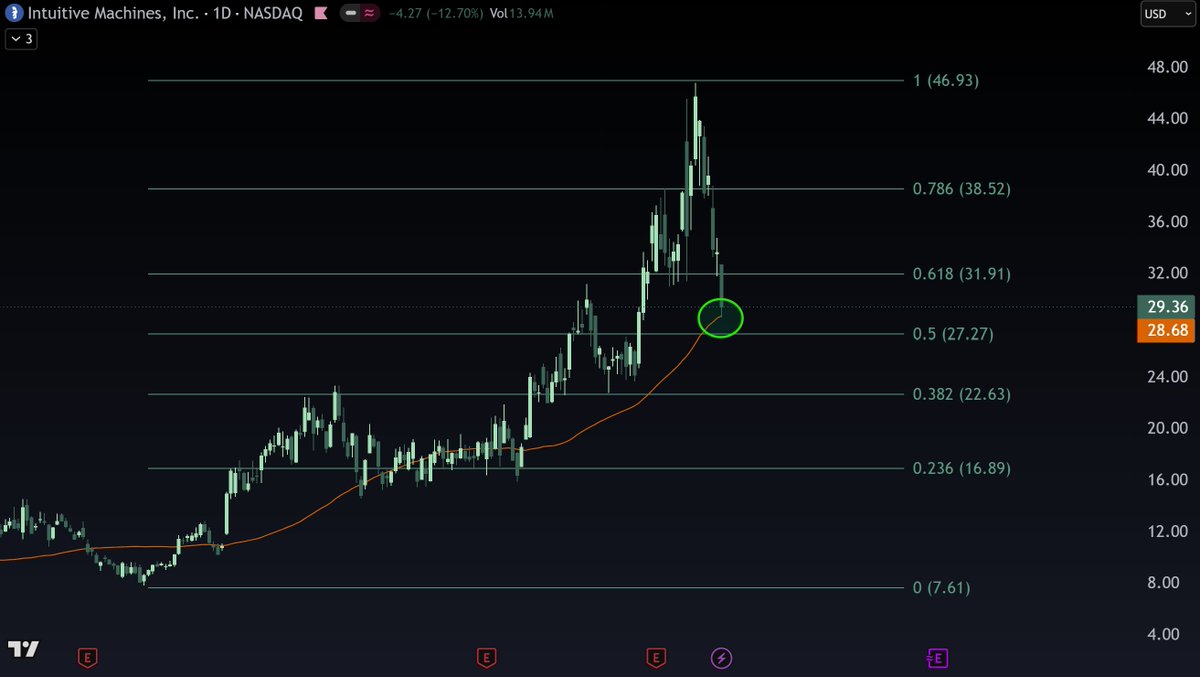Click the 32.00 price axis value
1200x677 pixels.
1167,272
